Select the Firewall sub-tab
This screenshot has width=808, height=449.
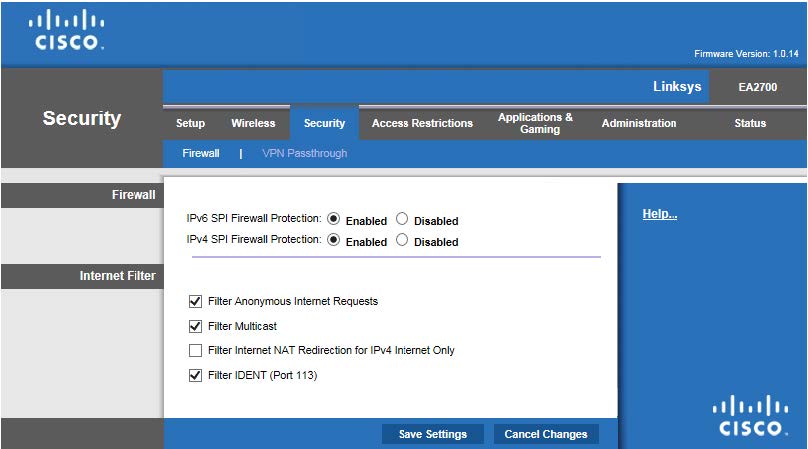click(x=201, y=153)
